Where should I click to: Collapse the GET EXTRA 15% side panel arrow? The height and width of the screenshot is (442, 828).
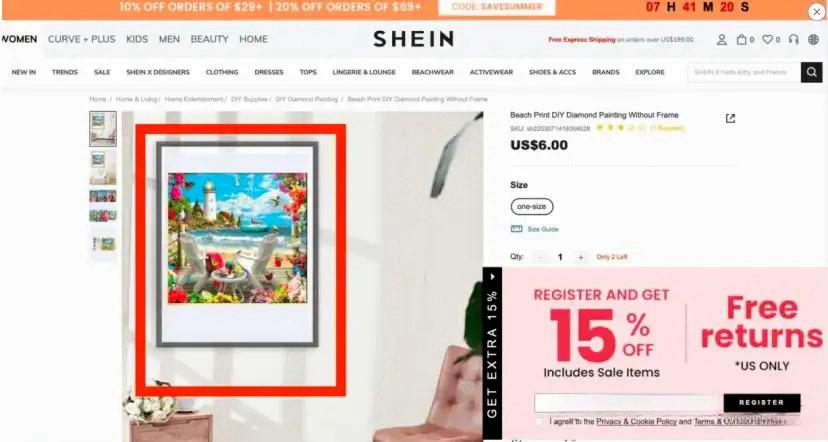(x=492, y=276)
